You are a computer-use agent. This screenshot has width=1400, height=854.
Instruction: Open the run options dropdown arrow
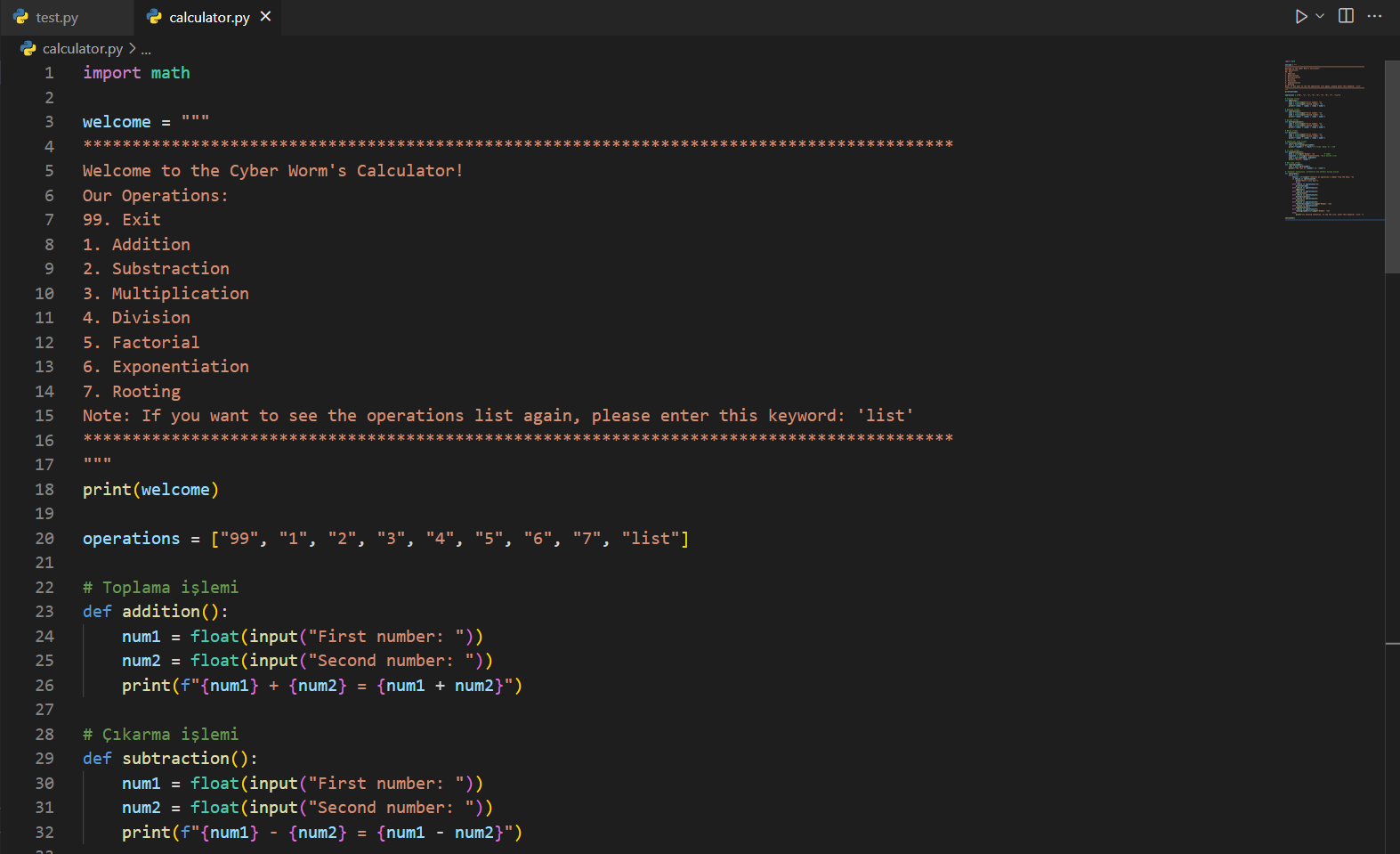coord(1320,17)
